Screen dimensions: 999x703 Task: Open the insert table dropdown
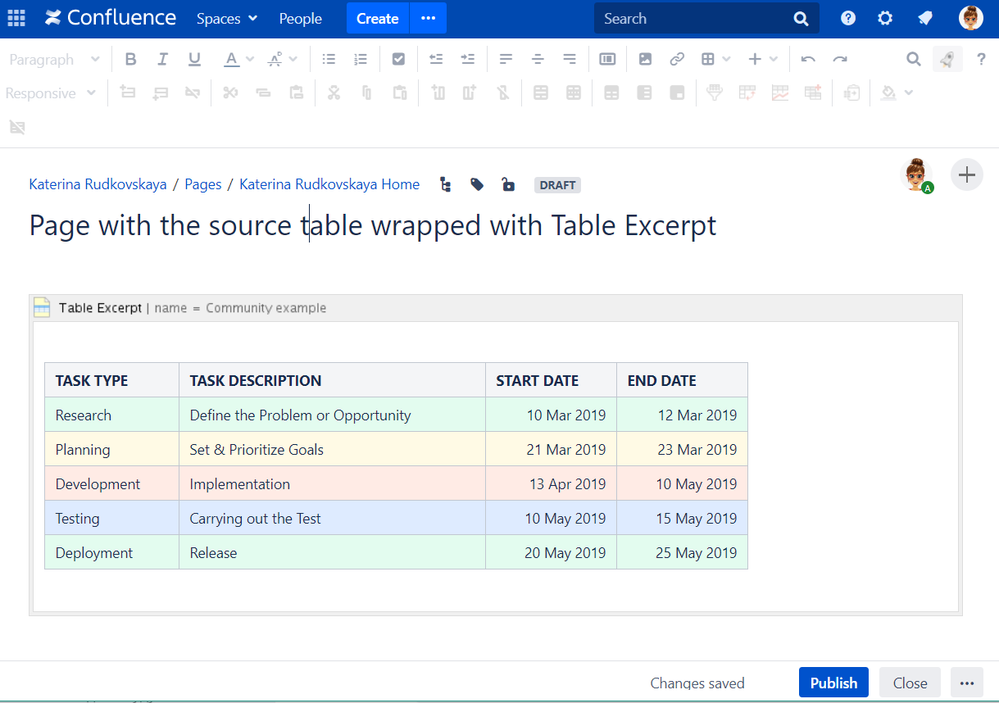click(x=715, y=60)
